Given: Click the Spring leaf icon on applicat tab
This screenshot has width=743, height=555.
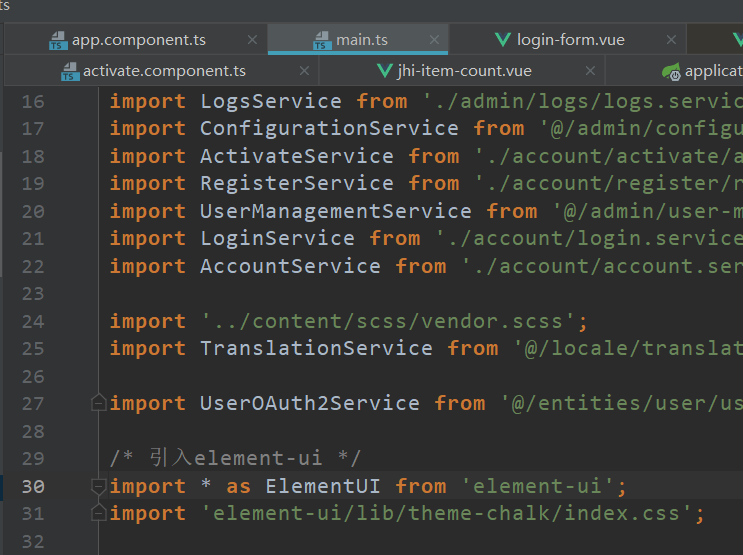Looking at the screenshot, I should (x=671, y=72).
